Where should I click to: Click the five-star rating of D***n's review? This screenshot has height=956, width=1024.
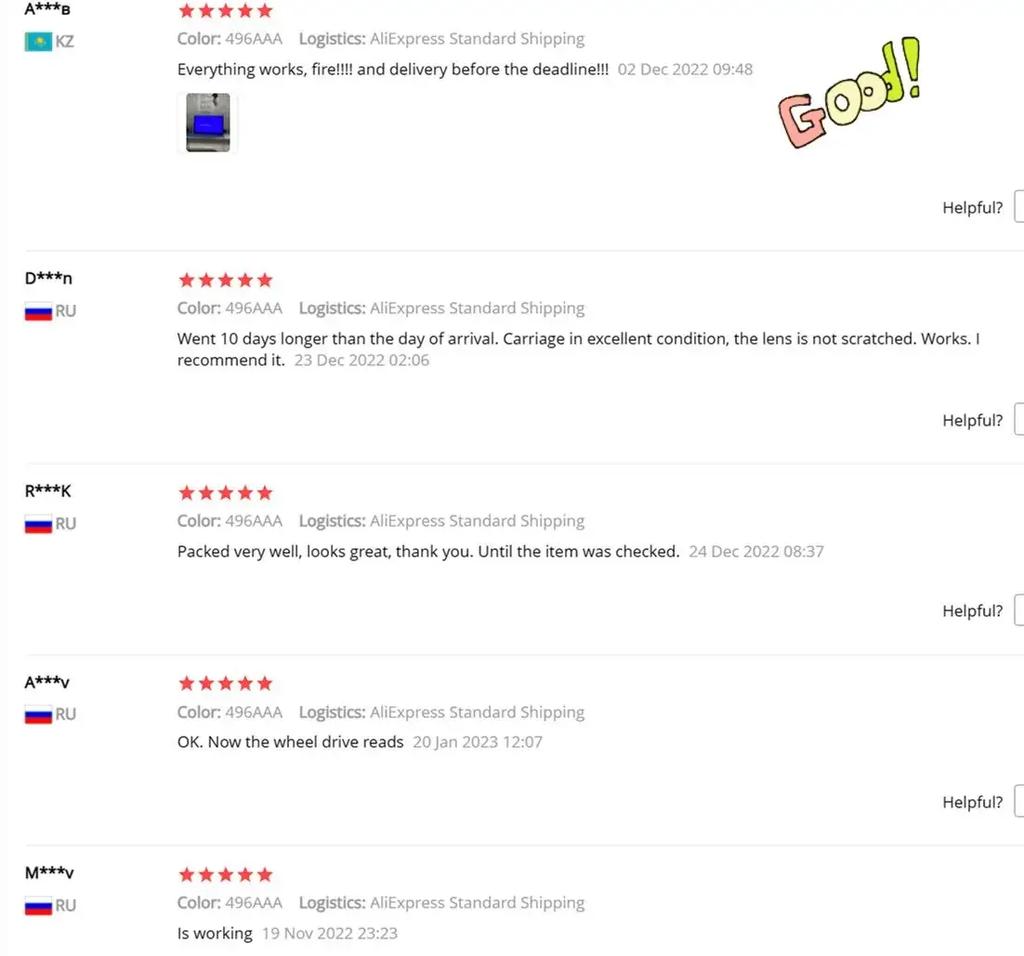point(225,280)
